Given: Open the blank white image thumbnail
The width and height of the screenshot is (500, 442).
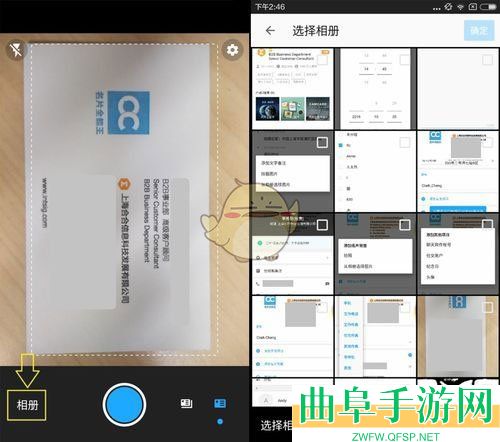Looking at the screenshot, I should [x=458, y=89].
